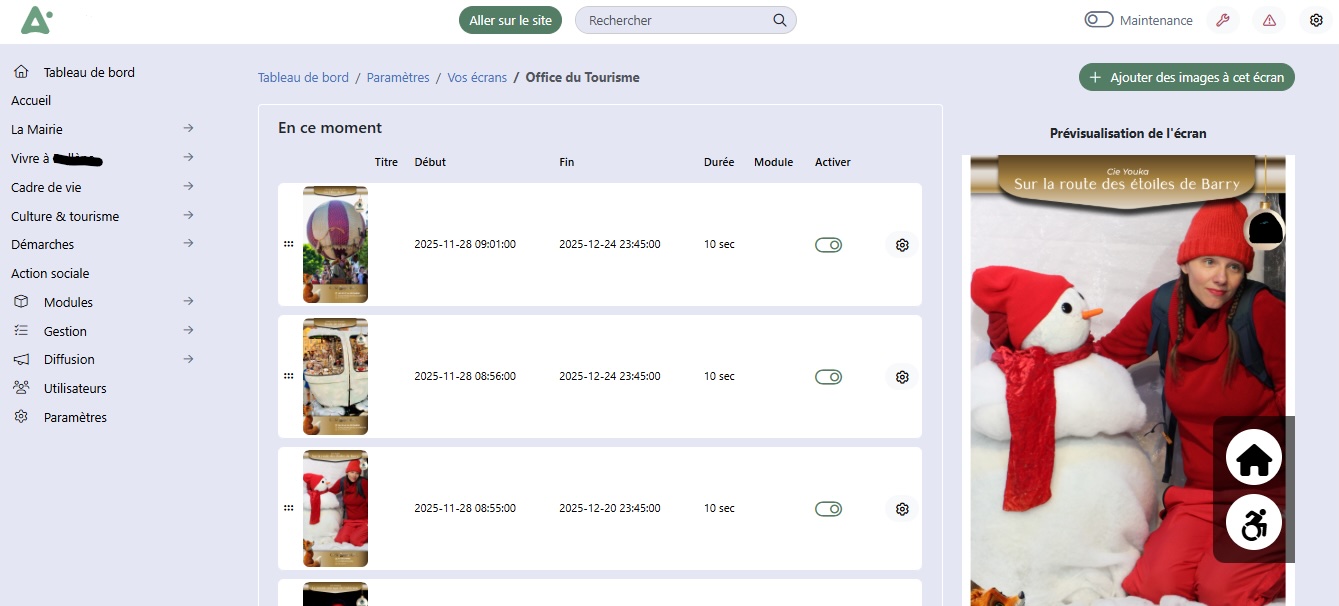Click the wheelchair accessibility icon
This screenshot has height=606, width=1339.
pos(1254,523)
